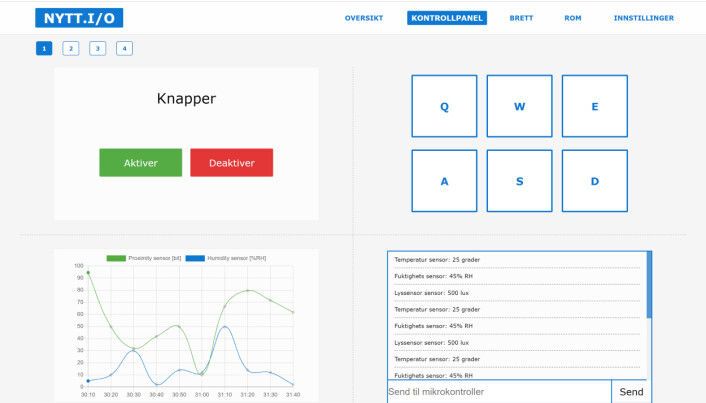Viewport: 706px width, 403px height.
Task: Open the Rom section
Action: tap(573, 18)
